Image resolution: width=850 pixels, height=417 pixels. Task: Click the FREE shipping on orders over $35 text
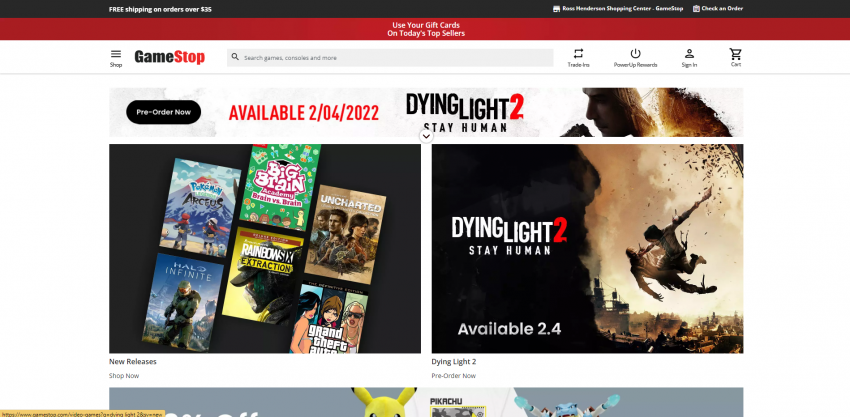click(x=160, y=9)
